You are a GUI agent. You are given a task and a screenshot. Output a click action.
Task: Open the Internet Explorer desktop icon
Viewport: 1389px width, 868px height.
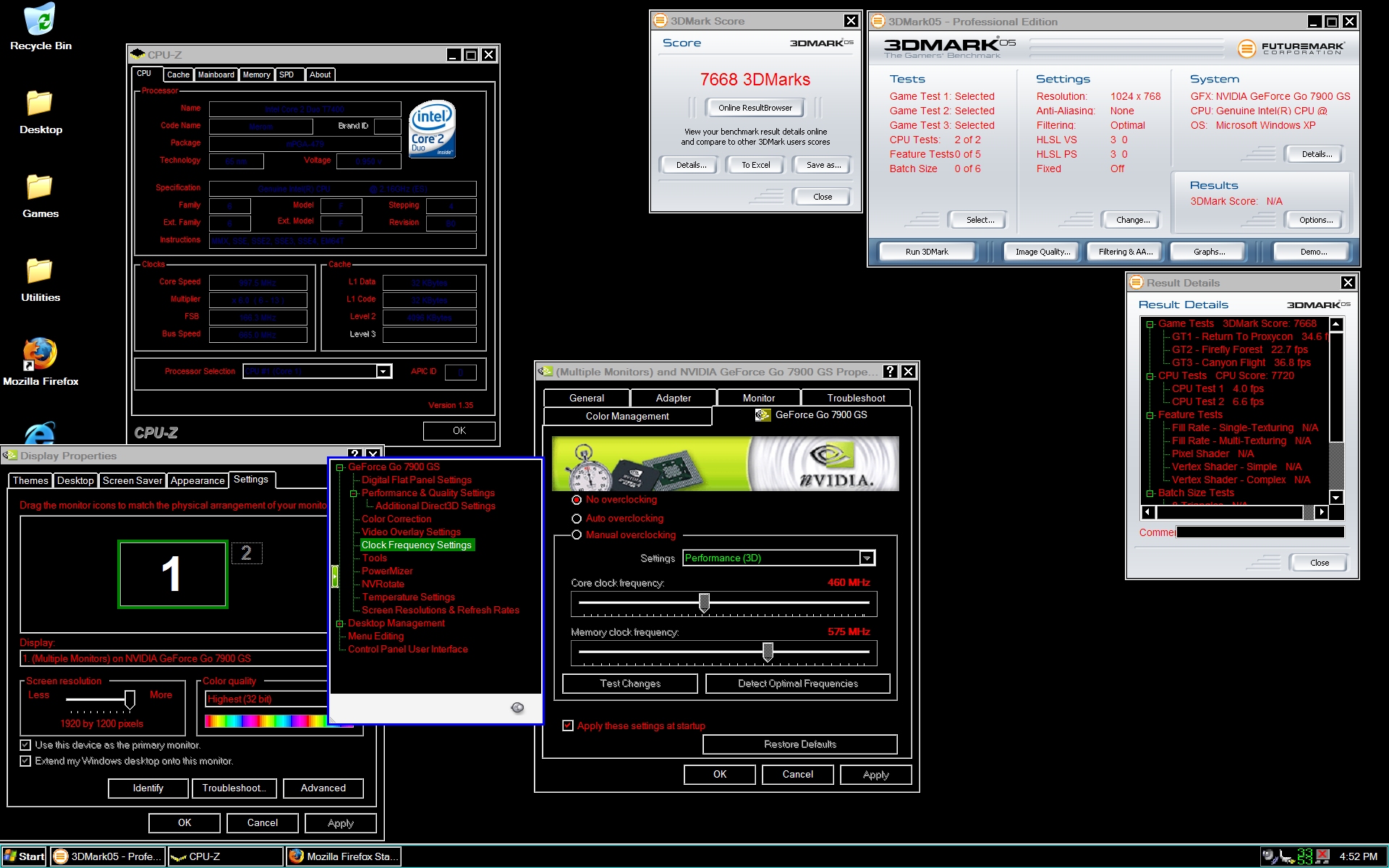tap(40, 432)
